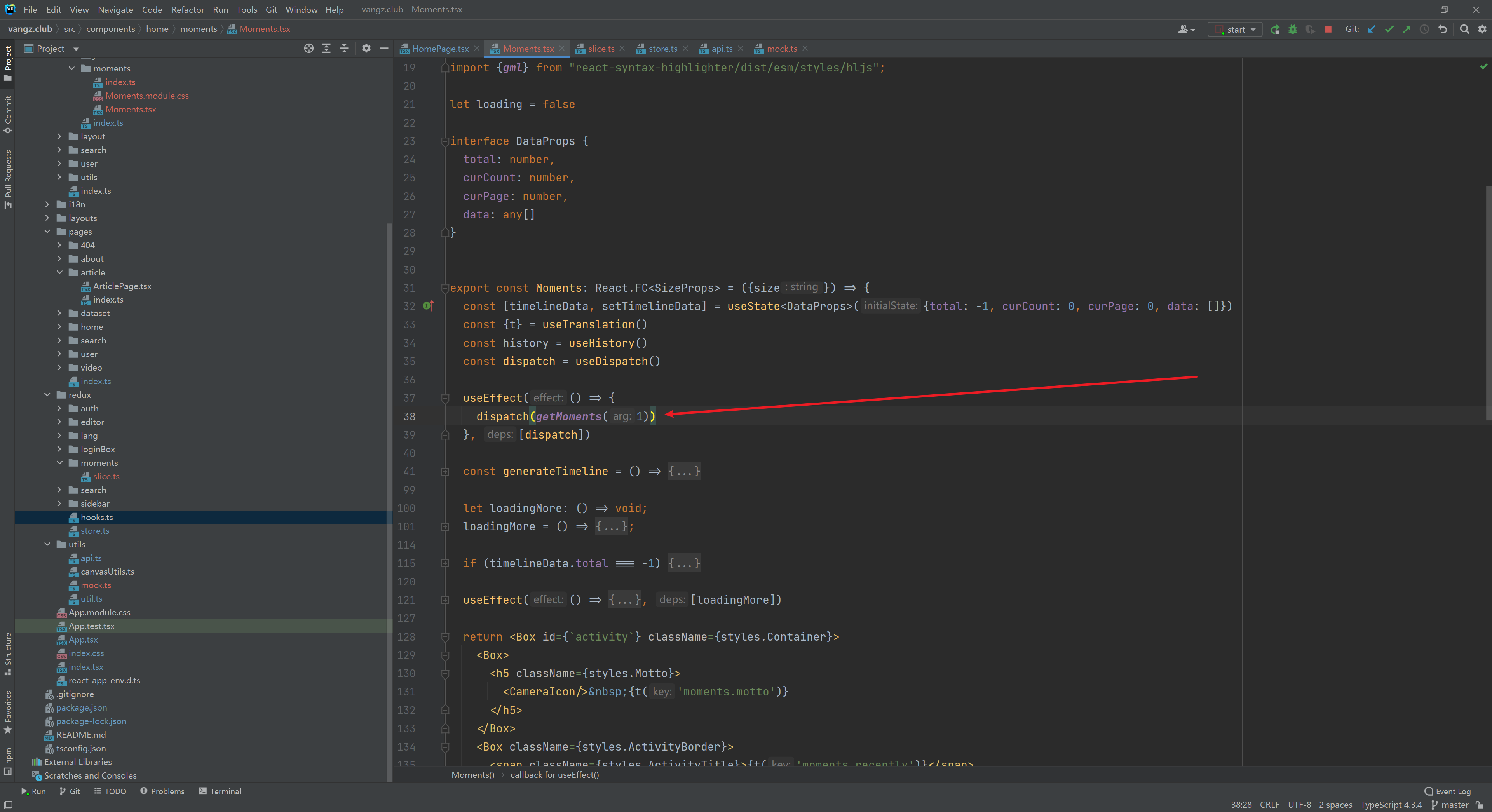Screen dimensions: 1492x812
Task: Toggle tool window bars via bottom-left icon
Action: pos(8,805)
